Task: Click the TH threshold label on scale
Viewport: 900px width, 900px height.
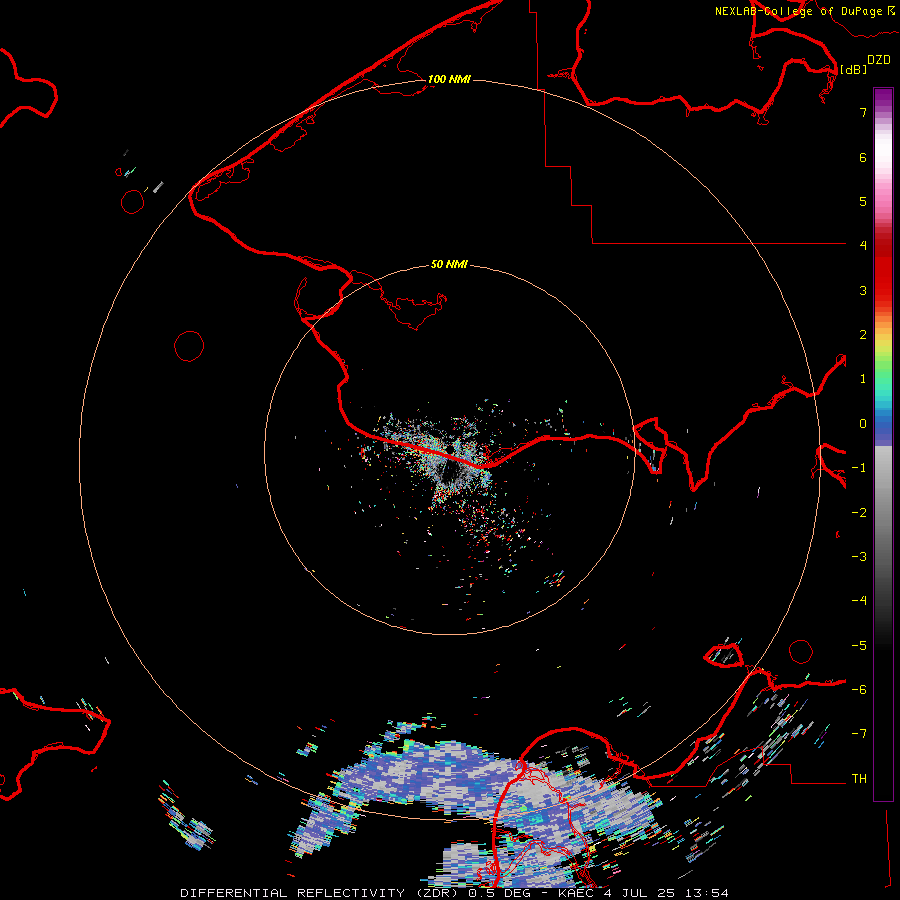Action: click(x=859, y=779)
